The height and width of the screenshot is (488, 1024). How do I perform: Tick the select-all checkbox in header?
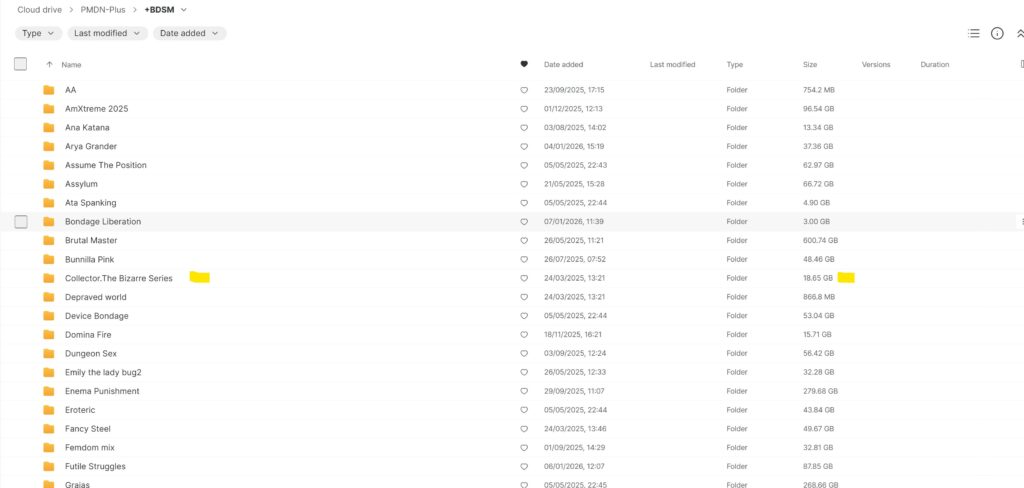tap(20, 64)
